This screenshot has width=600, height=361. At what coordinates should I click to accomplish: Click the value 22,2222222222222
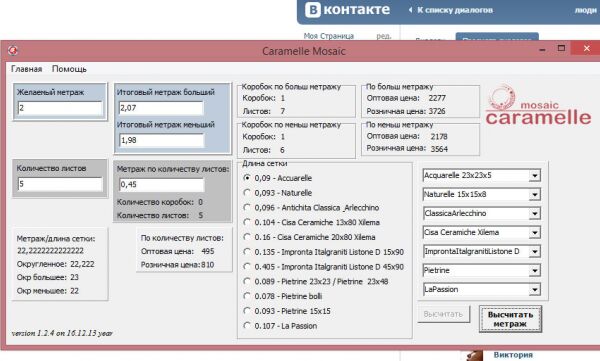pyautogui.click(x=50, y=251)
